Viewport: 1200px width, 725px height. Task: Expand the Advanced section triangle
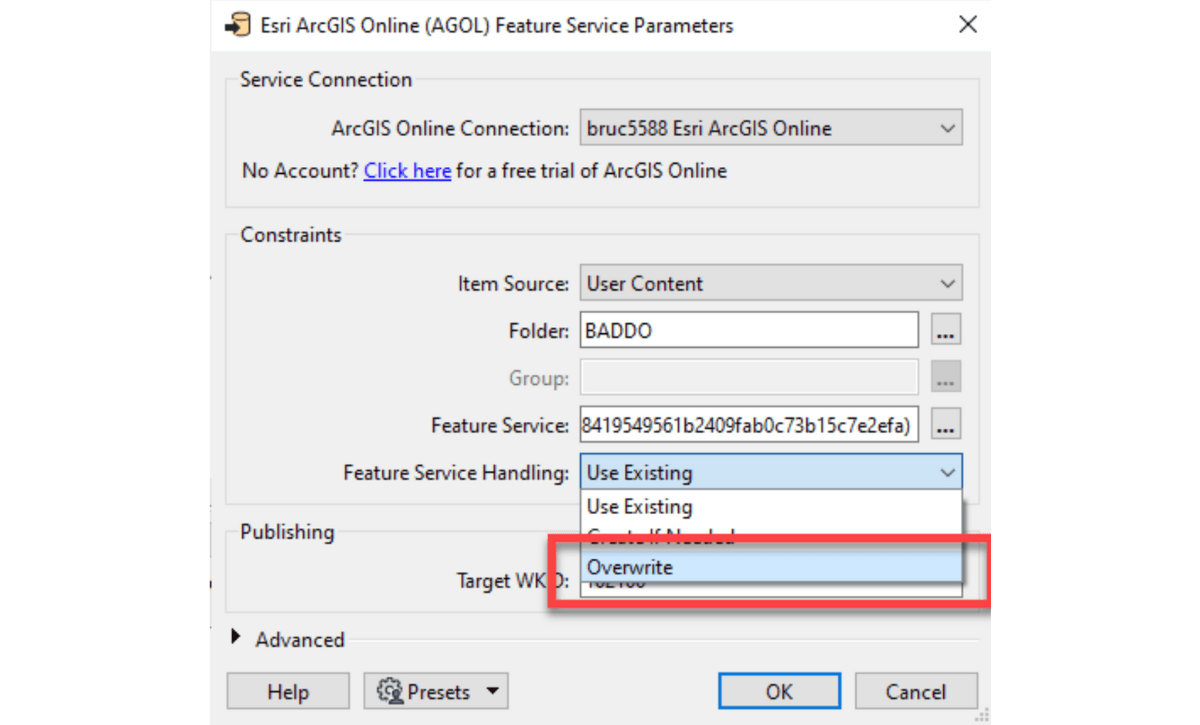pyautogui.click(x=236, y=636)
